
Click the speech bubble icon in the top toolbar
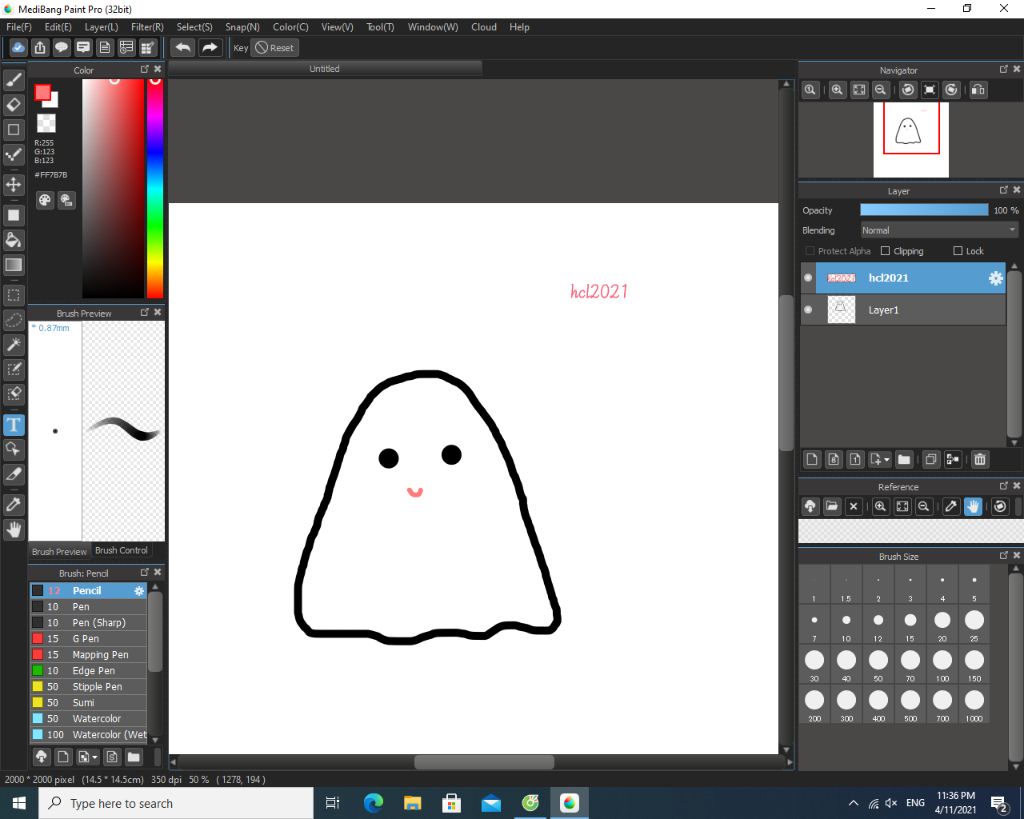(61, 48)
